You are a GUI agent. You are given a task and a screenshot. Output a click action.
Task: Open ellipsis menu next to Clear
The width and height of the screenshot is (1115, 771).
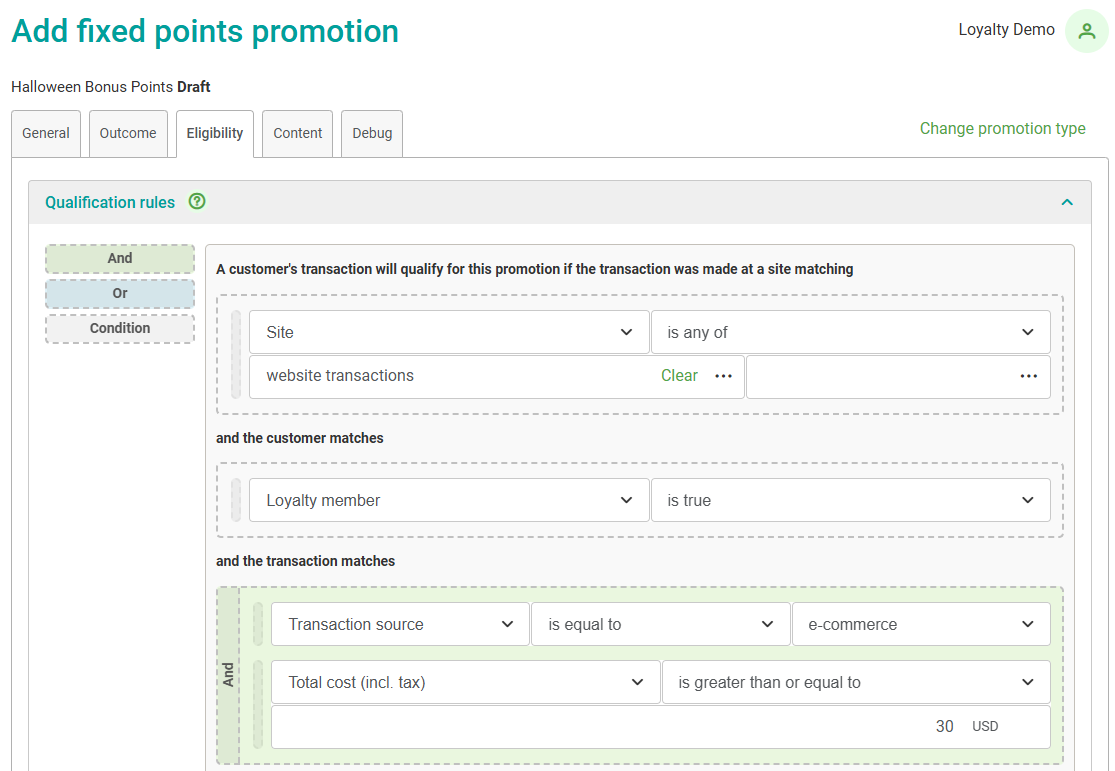723,376
